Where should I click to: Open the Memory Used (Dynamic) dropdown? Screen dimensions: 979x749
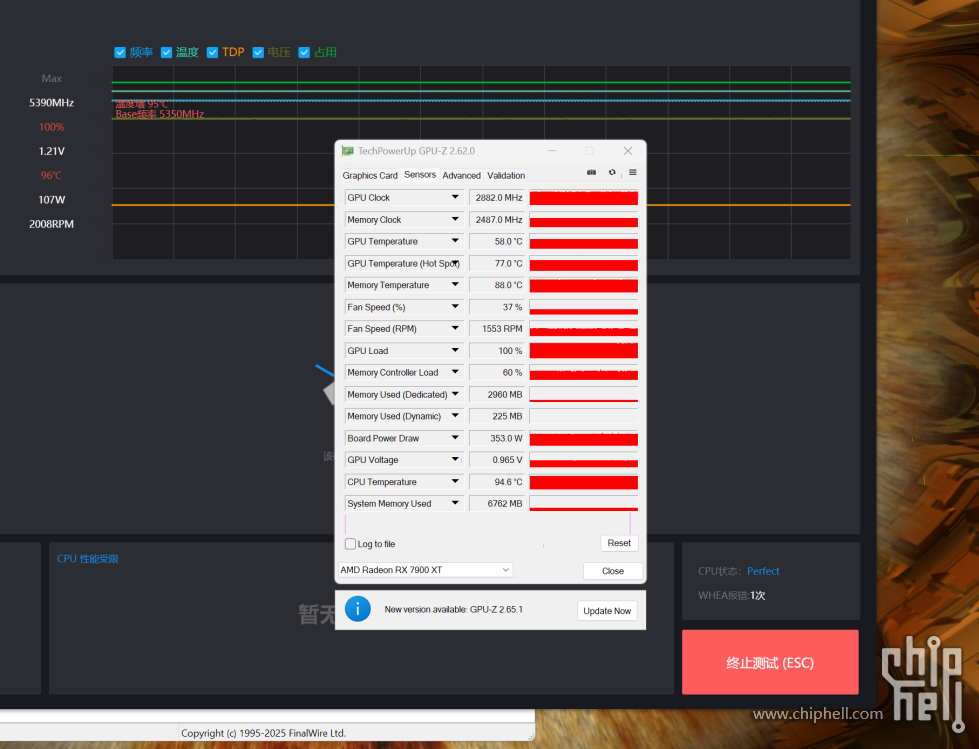455,416
